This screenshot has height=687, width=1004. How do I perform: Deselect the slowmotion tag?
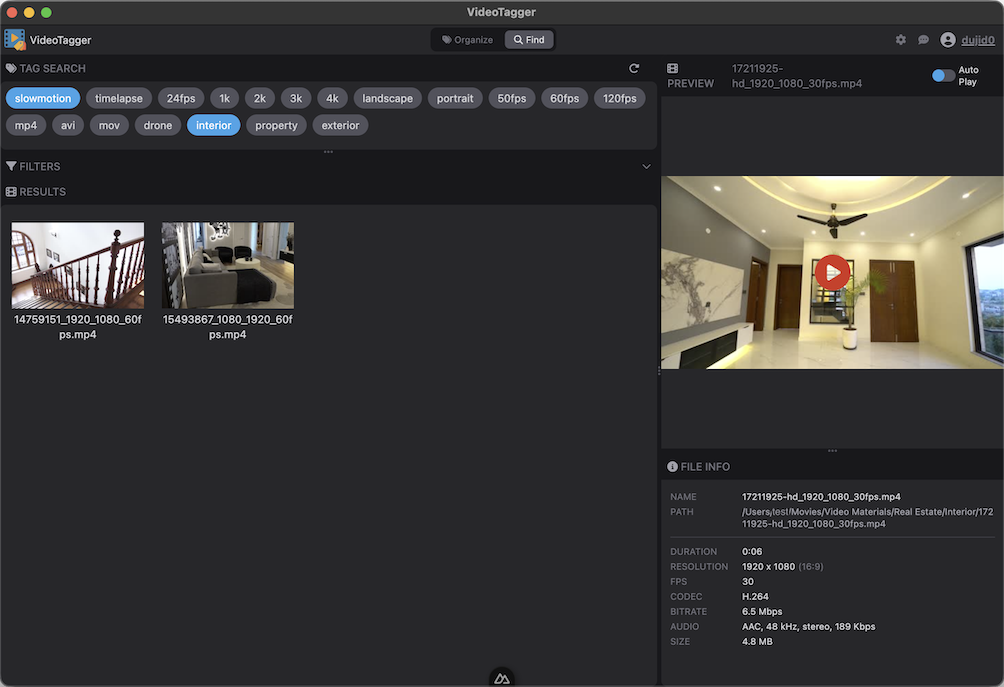(42, 98)
